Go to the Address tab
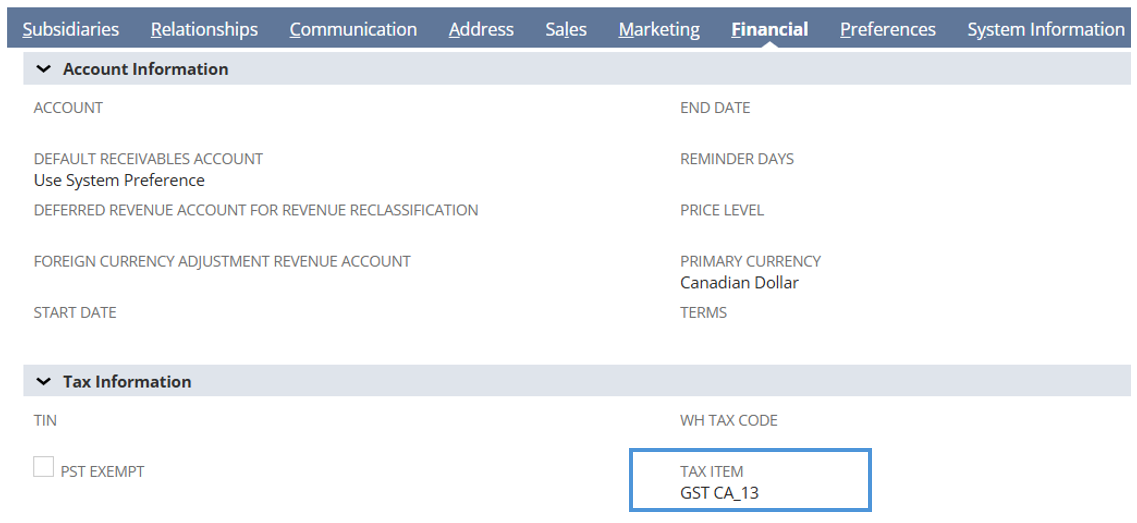 (x=481, y=29)
